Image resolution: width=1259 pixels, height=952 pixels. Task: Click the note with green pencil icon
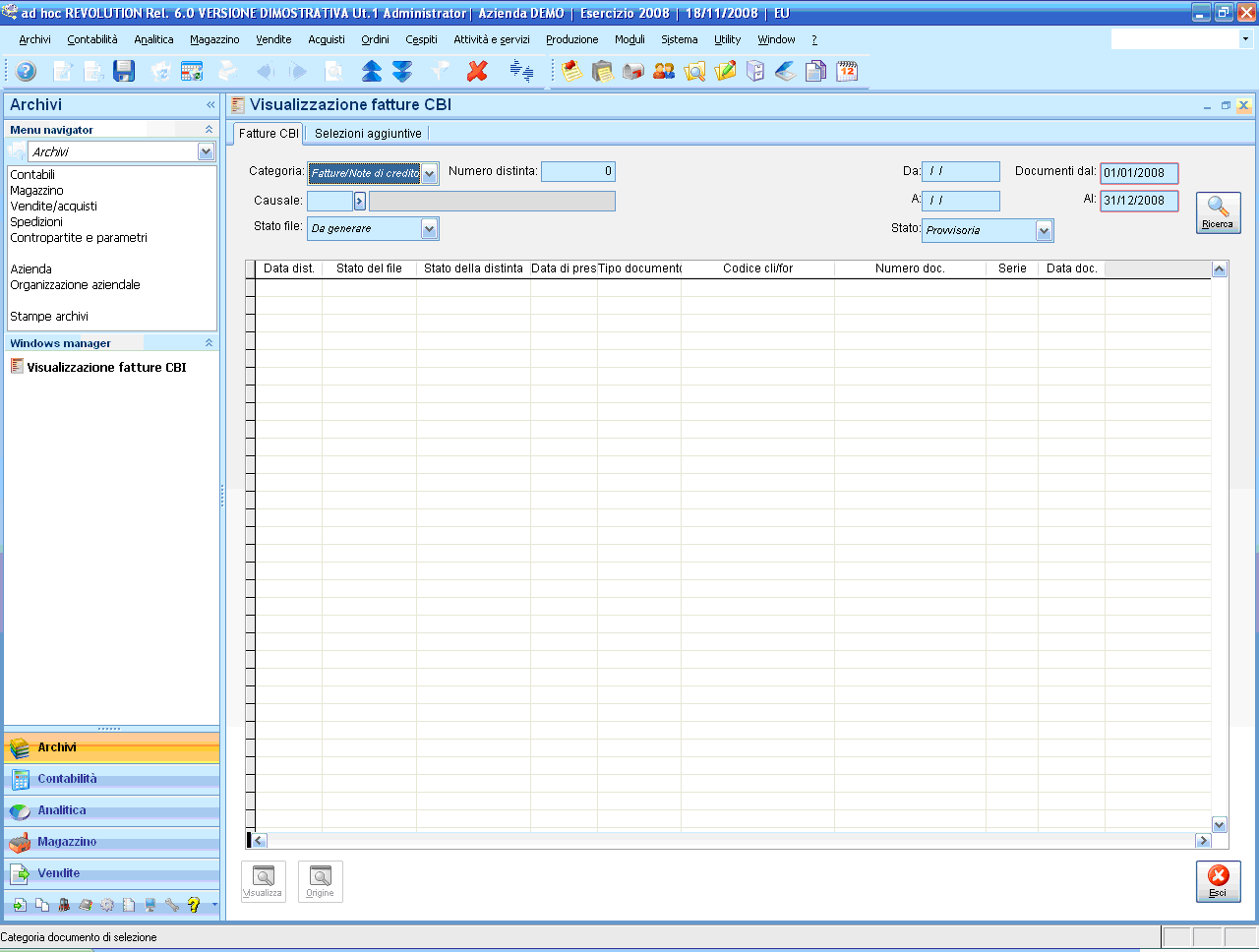pyautogui.click(x=726, y=71)
